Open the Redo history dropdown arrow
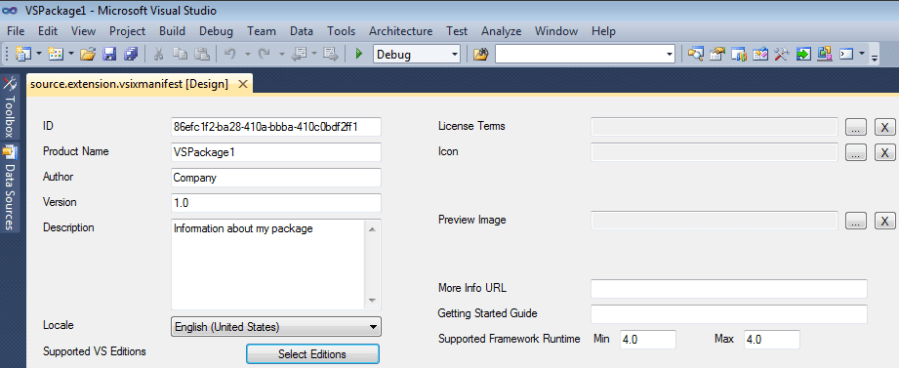Viewport: 899px width, 368px height. coord(282,54)
